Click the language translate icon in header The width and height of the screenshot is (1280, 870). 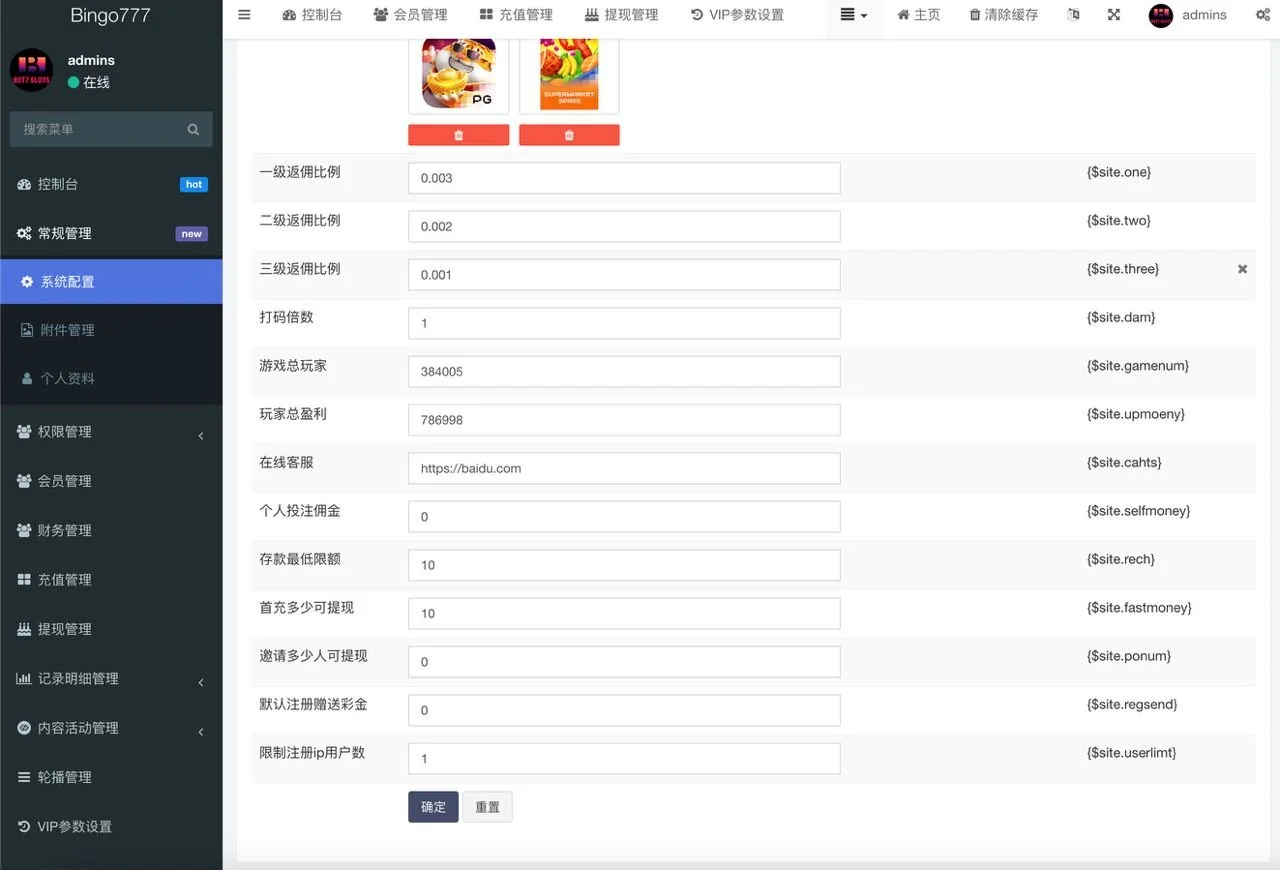(1073, 15)
